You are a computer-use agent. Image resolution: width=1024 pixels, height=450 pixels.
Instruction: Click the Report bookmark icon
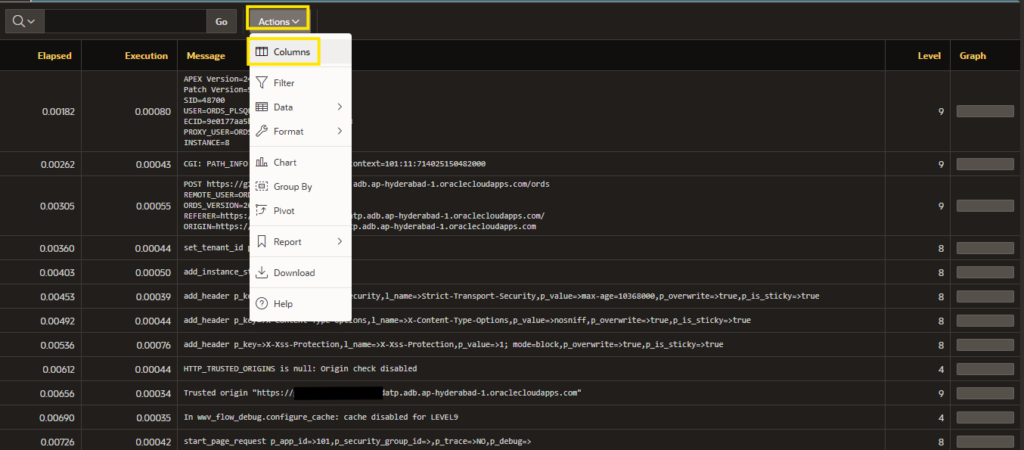click(261, 242)
